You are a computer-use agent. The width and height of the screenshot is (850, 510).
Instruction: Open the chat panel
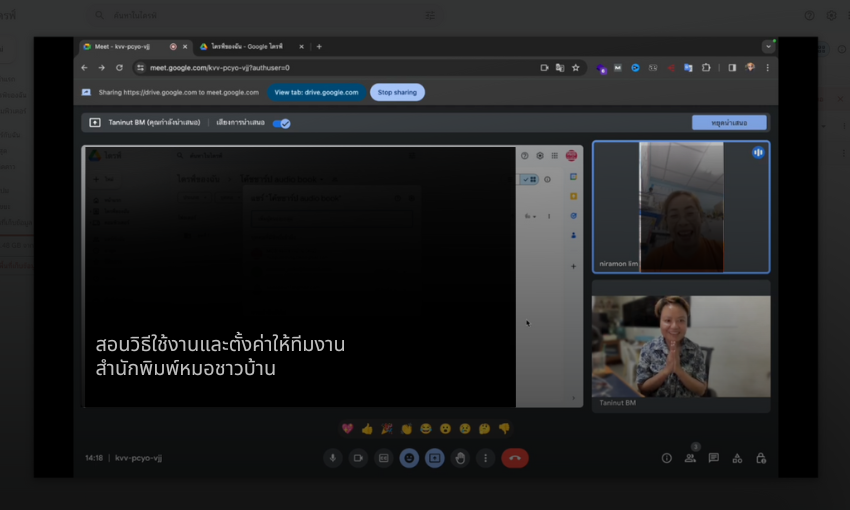tap(714, 458)
